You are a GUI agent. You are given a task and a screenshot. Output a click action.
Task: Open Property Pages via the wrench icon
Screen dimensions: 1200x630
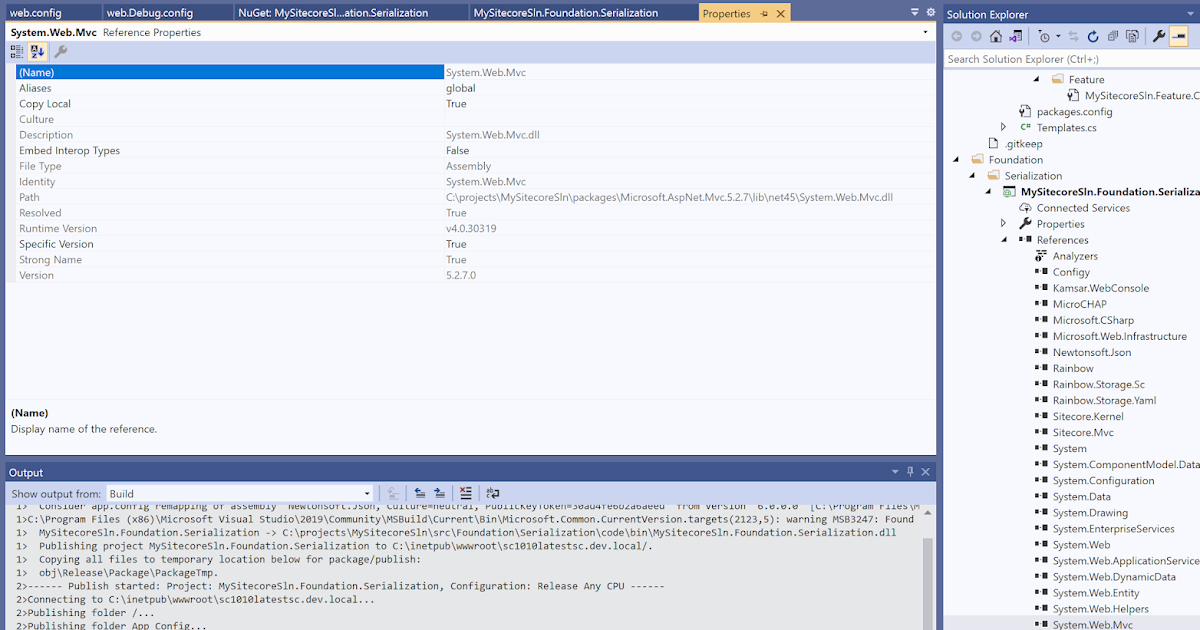60,51
